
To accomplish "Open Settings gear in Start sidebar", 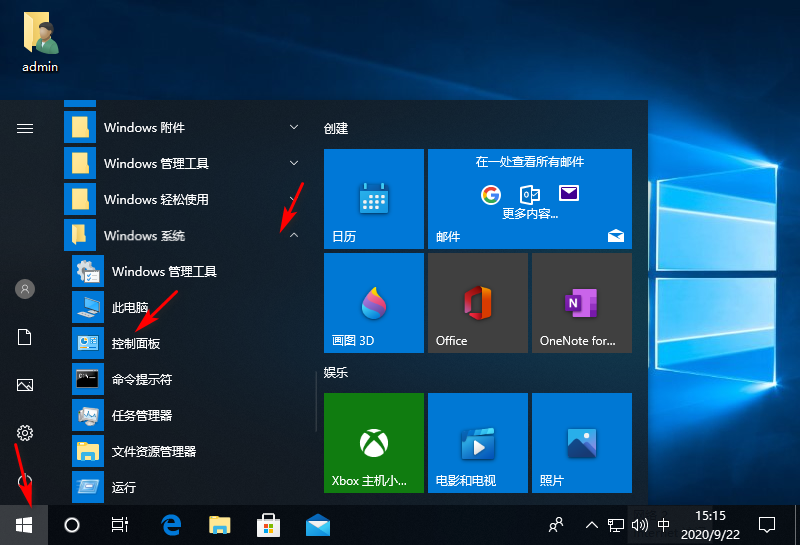I will point(25,433).
